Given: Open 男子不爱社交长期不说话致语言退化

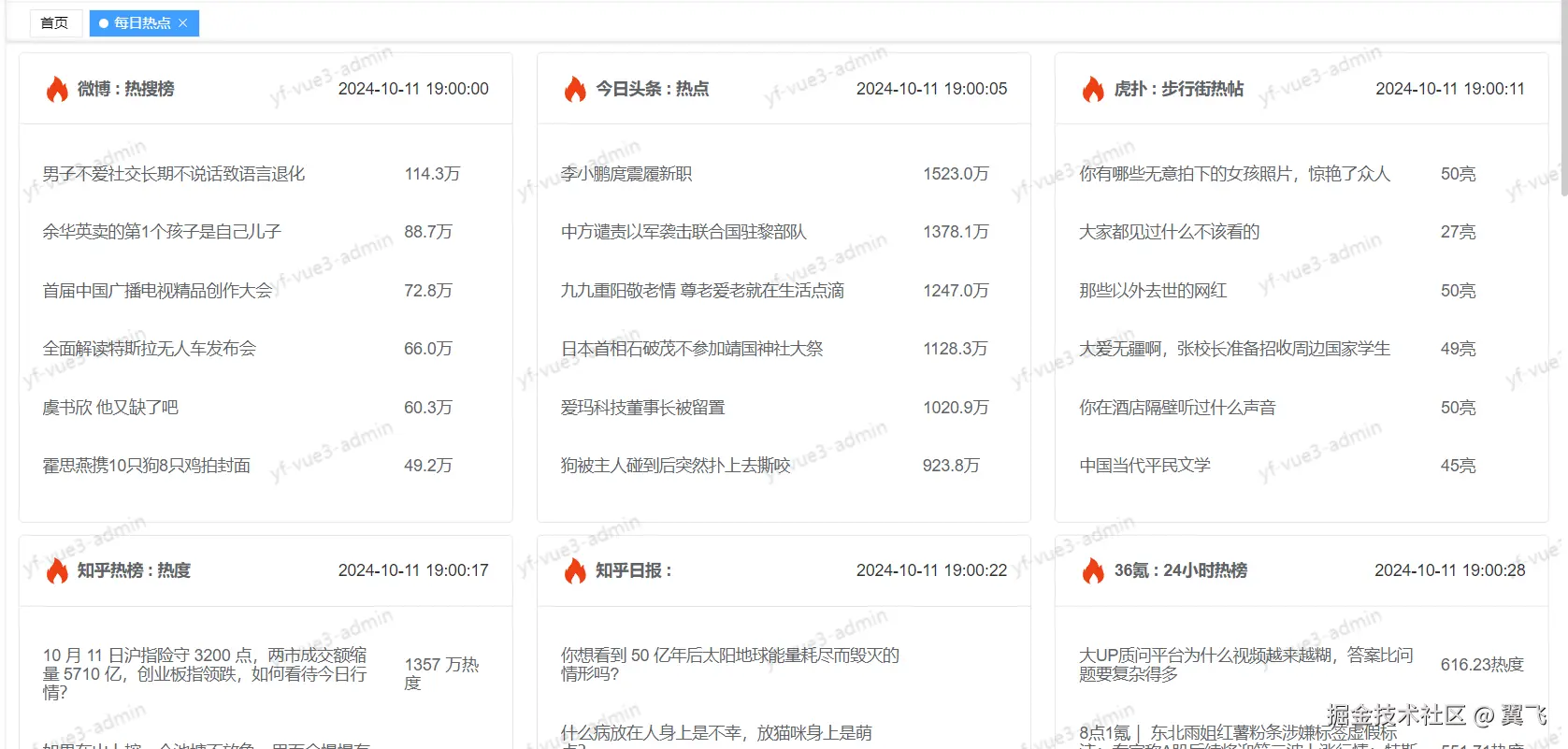Looking at the screenshot, I should pyautogui.click(x=174, y=174).
